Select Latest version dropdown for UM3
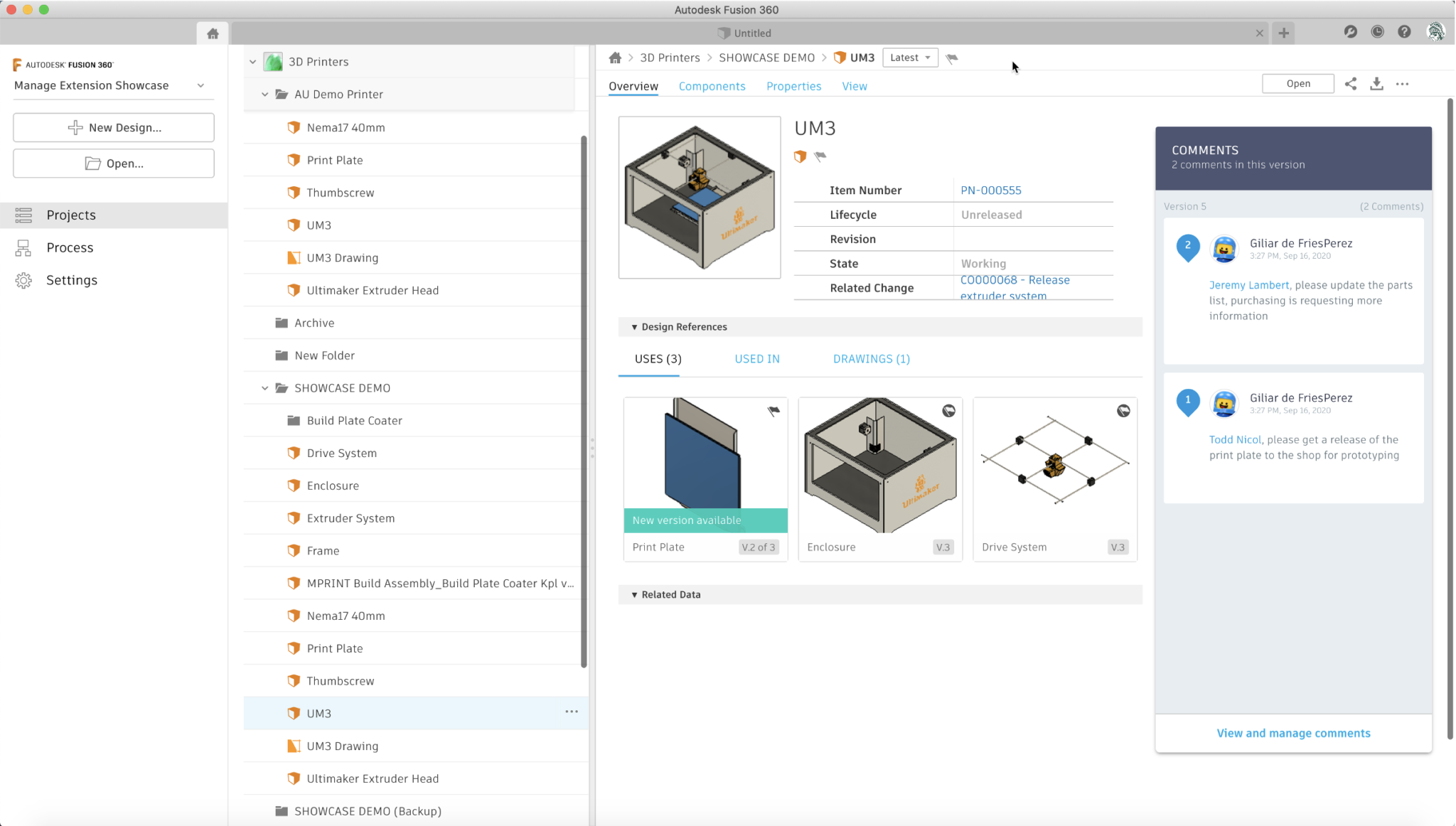The image size is (1456, 826). (x=909, y=57)
